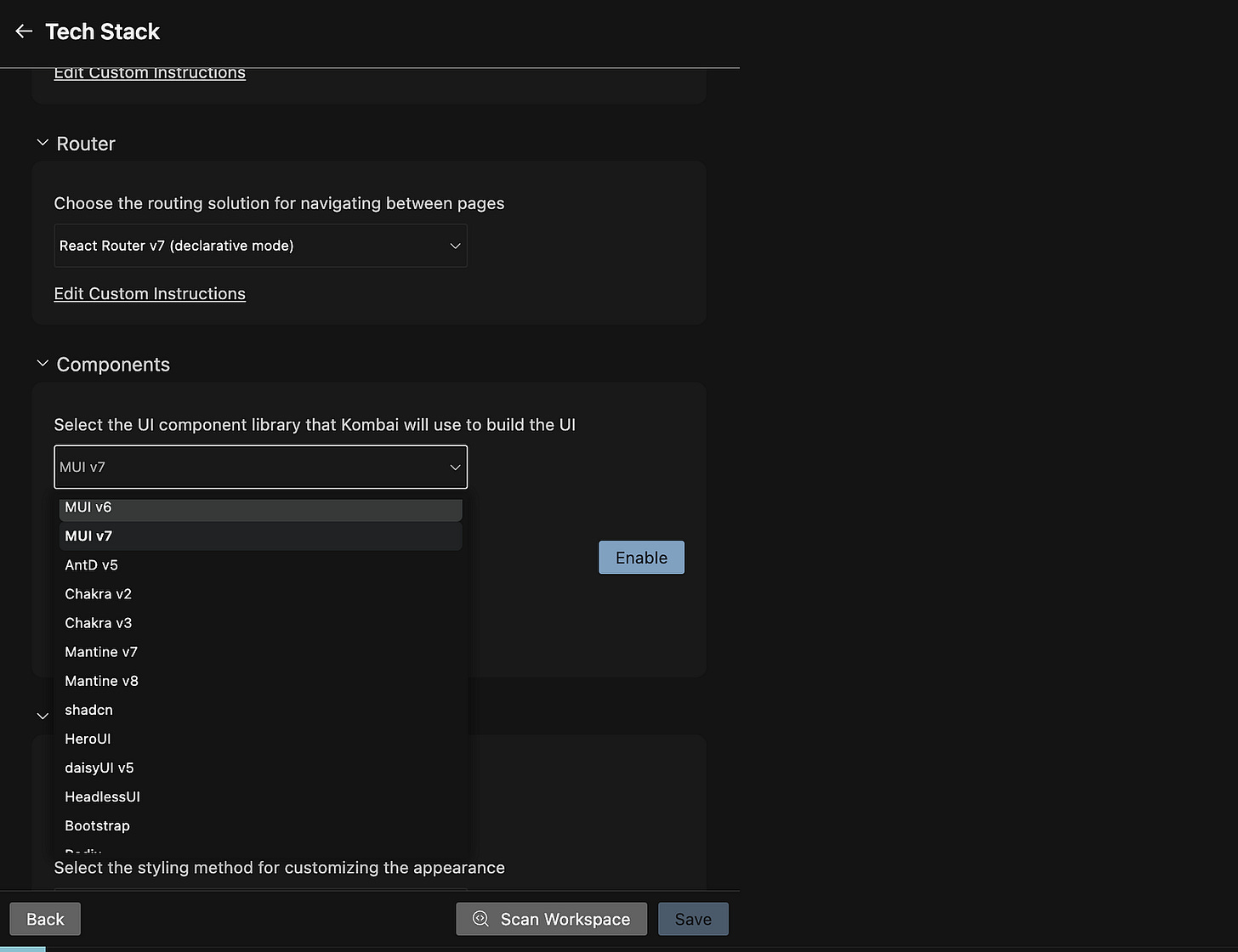Click the back arrow beside Tech Stack

pos(24,31)
